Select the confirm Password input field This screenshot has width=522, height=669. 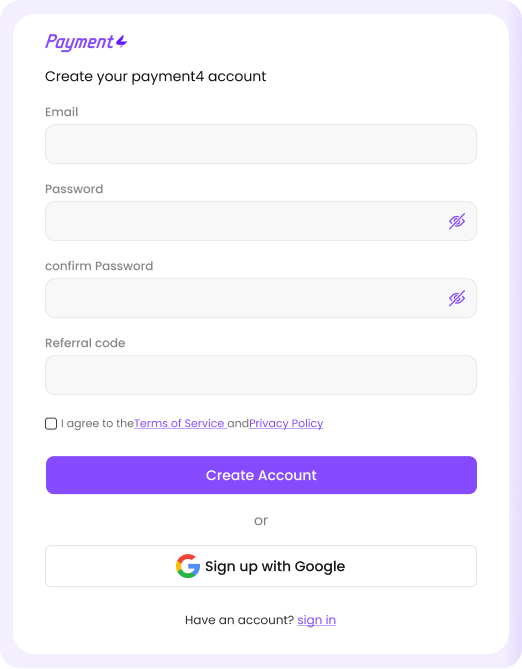(x=261, y=298)
